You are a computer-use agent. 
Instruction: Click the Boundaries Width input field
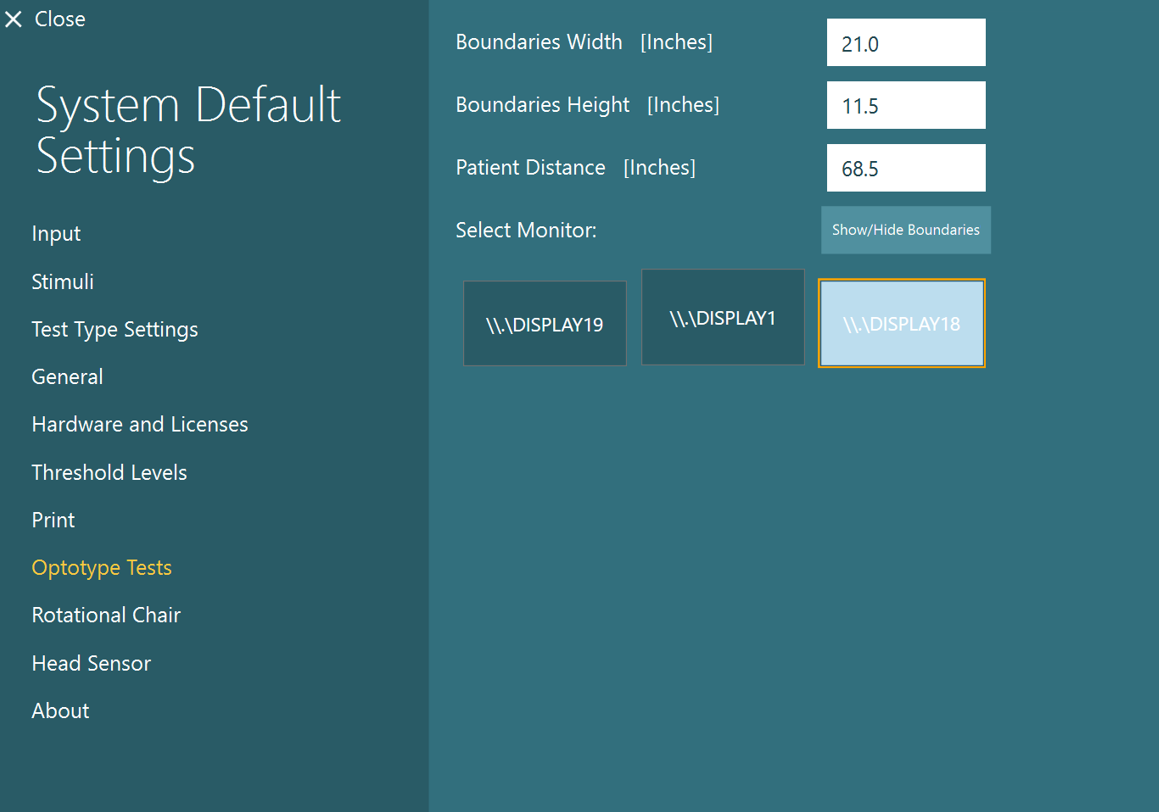tap(905, 43)
